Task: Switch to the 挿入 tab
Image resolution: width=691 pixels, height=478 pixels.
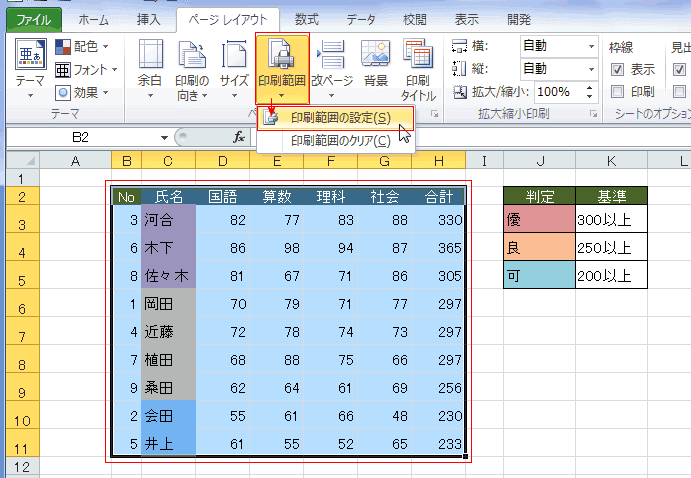Action: pyautogui.click(x=149, y=20)
